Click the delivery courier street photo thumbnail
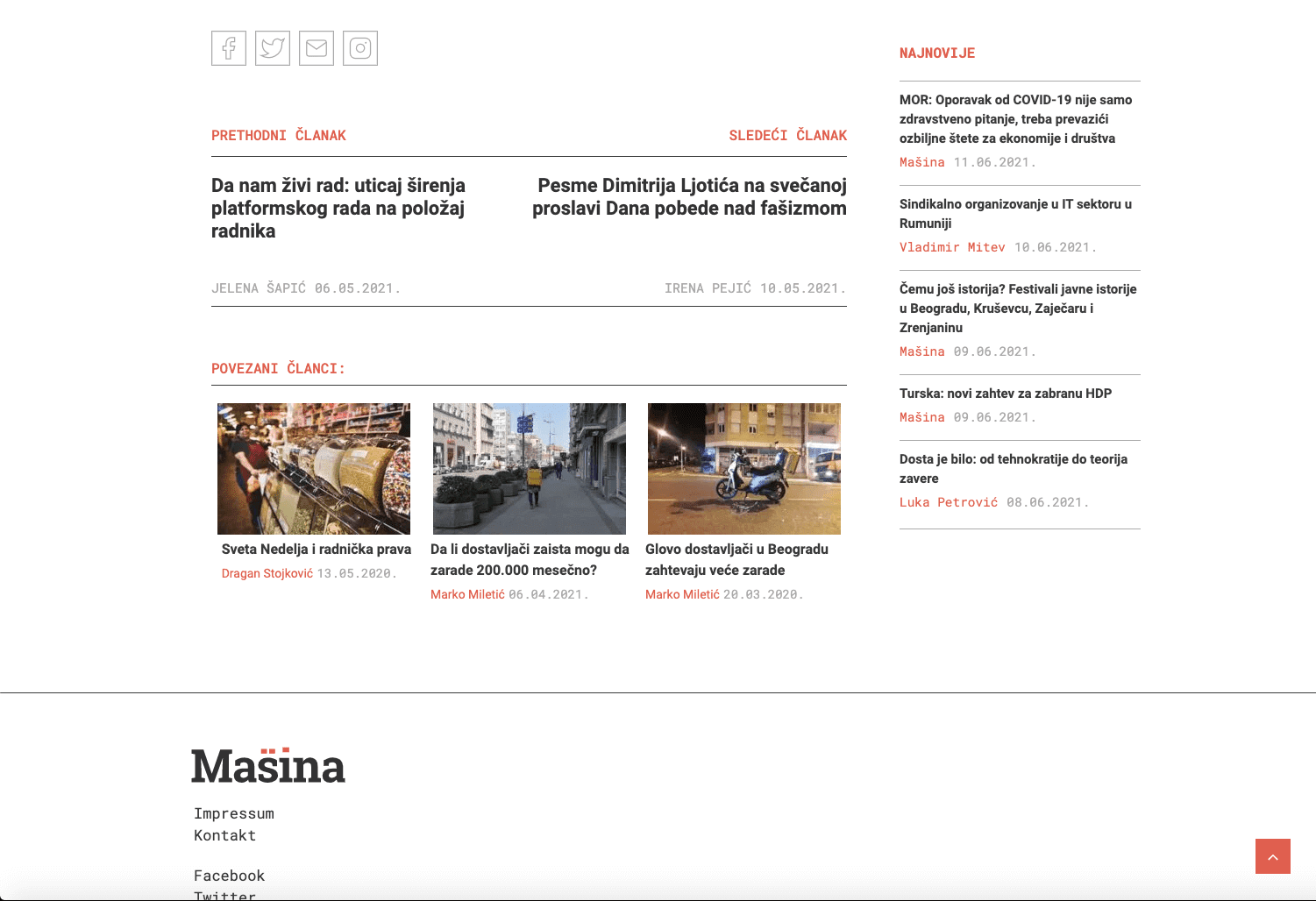Image resolution: width=1316 pixels, height=901 pixels. [x=530, y=469]
